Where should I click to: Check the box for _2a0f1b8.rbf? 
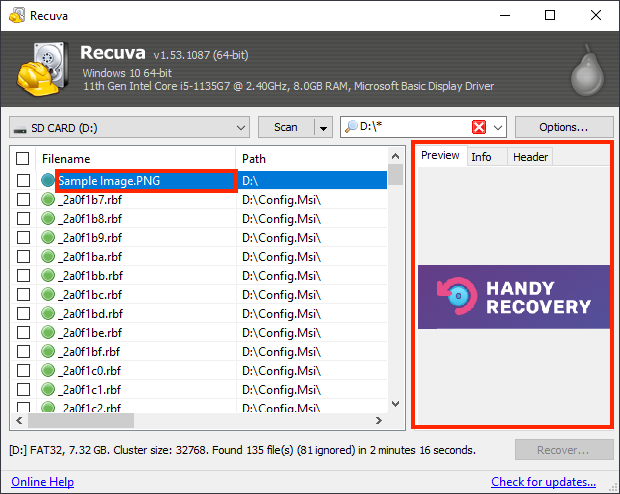tap(23, 218)
